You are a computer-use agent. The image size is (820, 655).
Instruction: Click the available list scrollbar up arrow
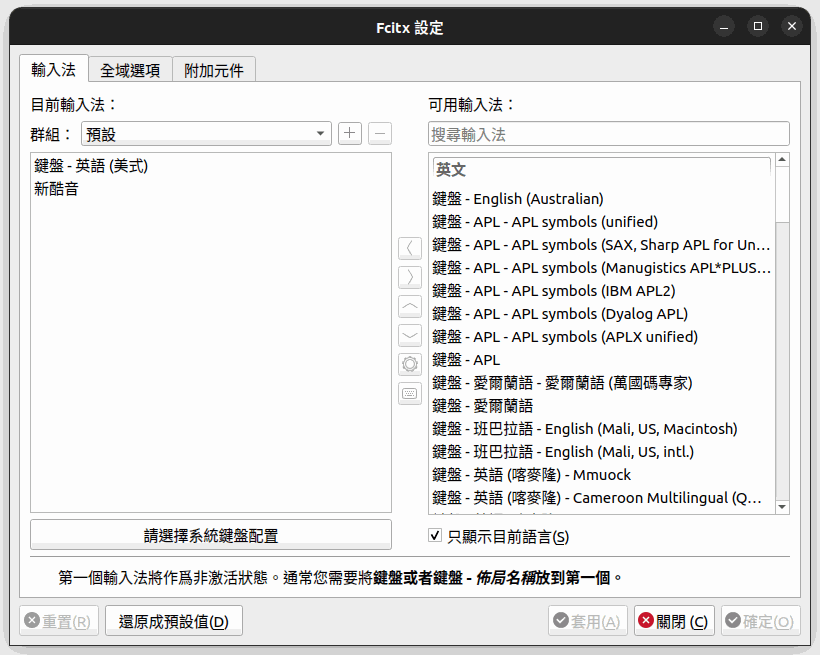click(x=782, y=159)
